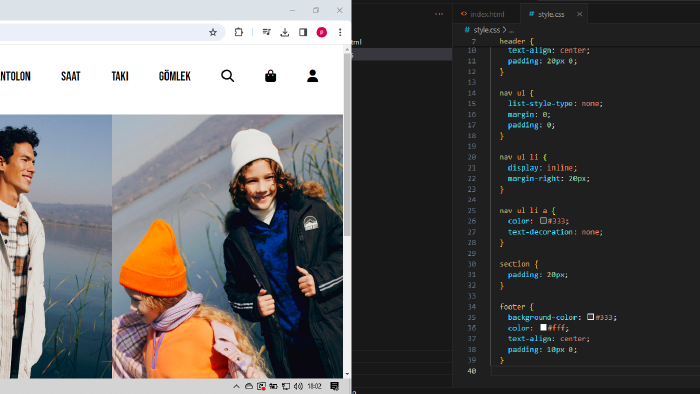Click the browser page vertical scrollbar thumb
Screen dimensions: 700x394
347,145
